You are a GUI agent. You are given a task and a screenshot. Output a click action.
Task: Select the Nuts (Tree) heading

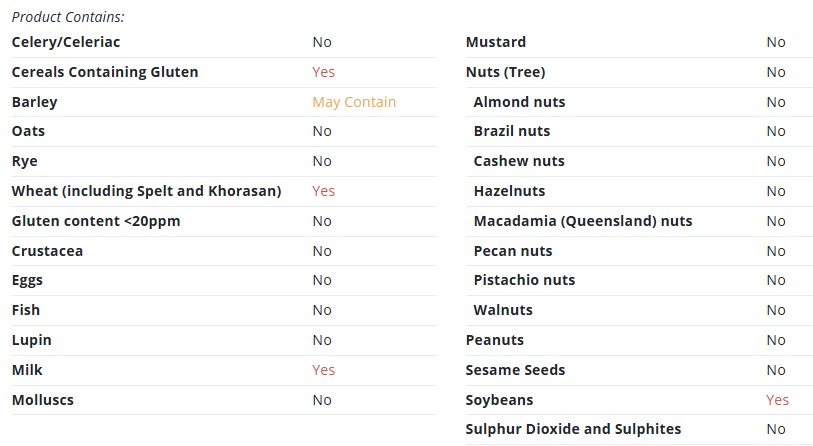[x=506, y=72]
